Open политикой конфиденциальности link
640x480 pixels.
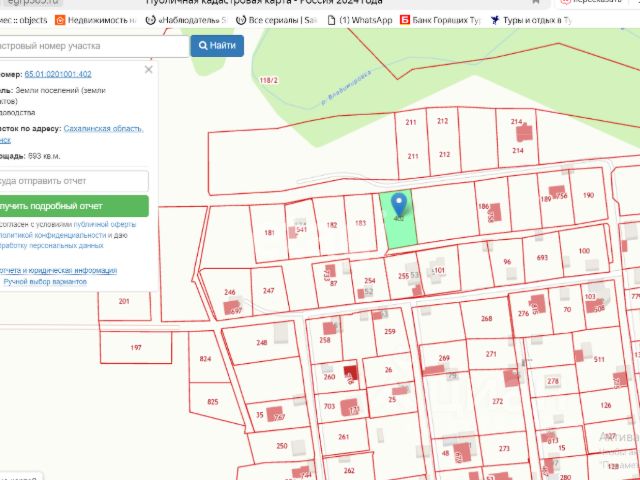click(52, 235)
